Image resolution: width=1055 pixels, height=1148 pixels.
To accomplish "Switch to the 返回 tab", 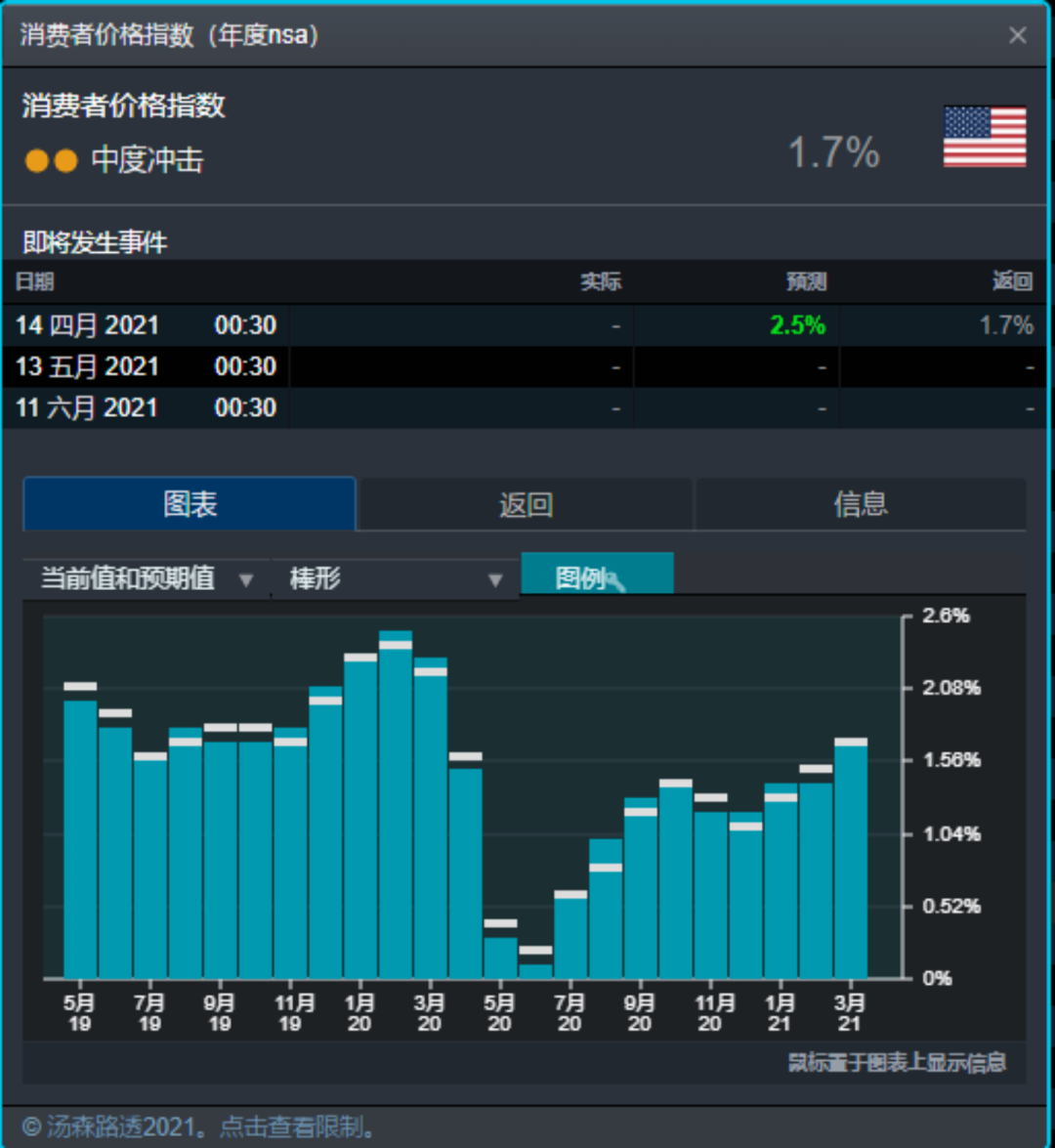I will pyautogui.click(x=526, y=504).
